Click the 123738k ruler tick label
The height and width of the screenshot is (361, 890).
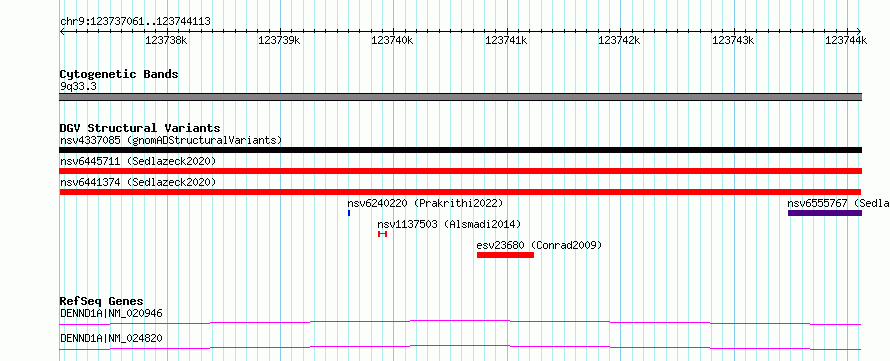pos(166,40)
